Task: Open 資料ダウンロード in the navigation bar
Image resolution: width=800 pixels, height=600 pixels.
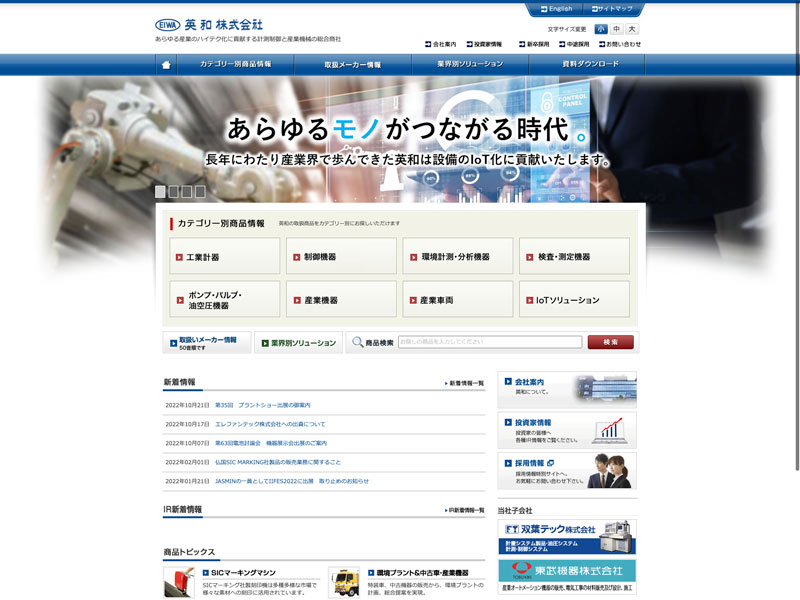Action: (590, 64)
